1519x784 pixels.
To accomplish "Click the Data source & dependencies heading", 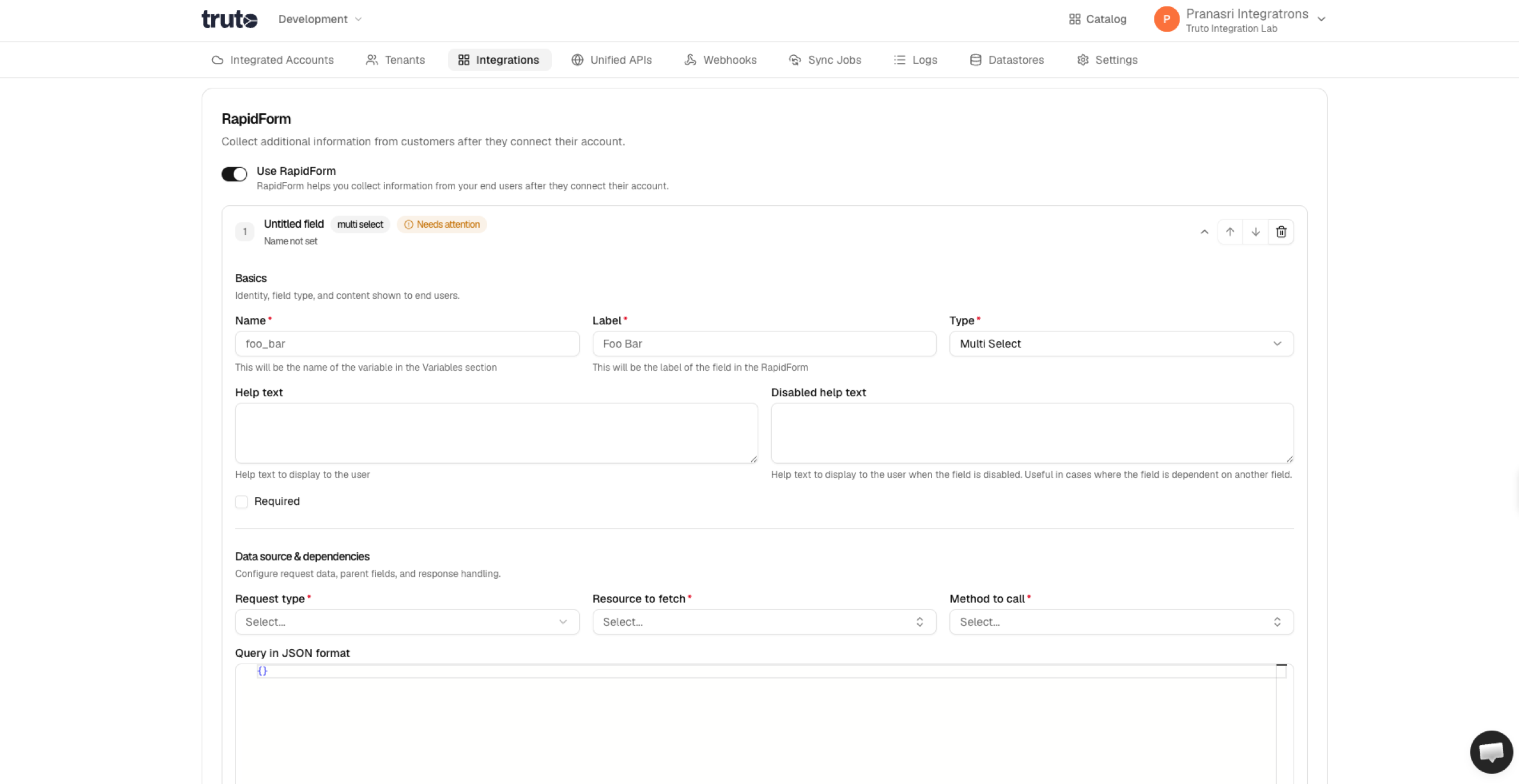I will (303, 557).
